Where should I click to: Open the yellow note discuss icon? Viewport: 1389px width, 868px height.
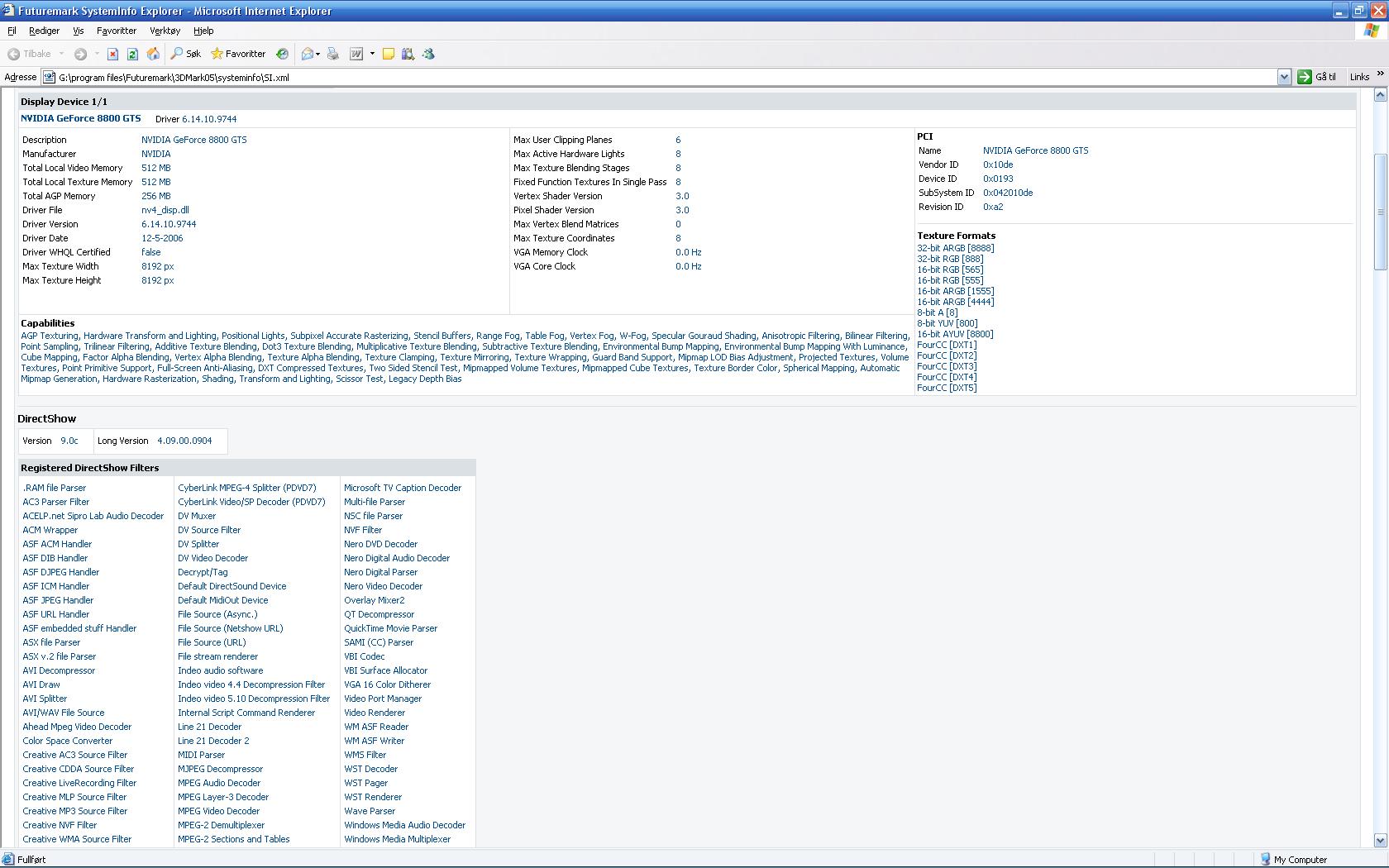coord(388,54)
